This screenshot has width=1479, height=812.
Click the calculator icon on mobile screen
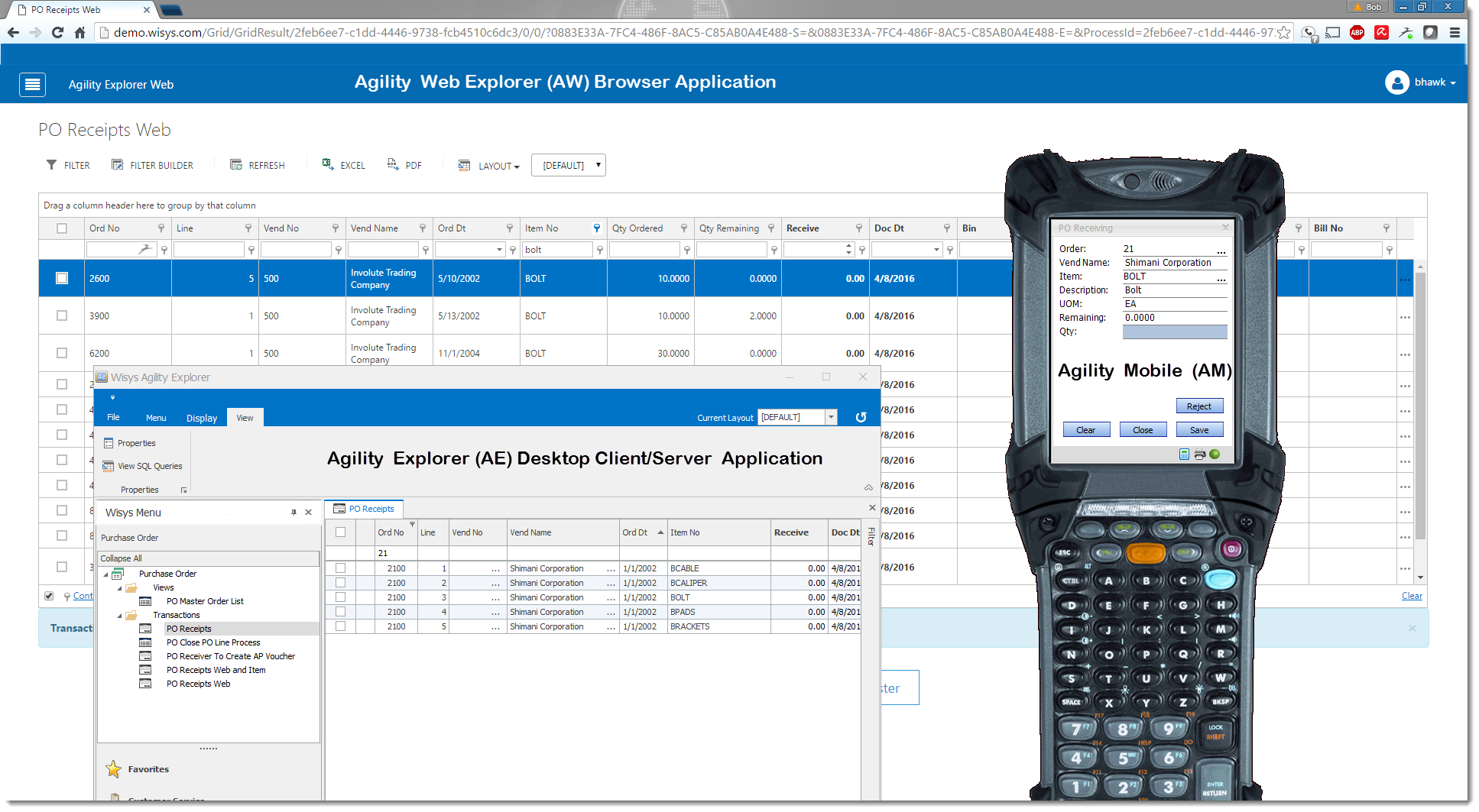click(x=1184, y=455)
